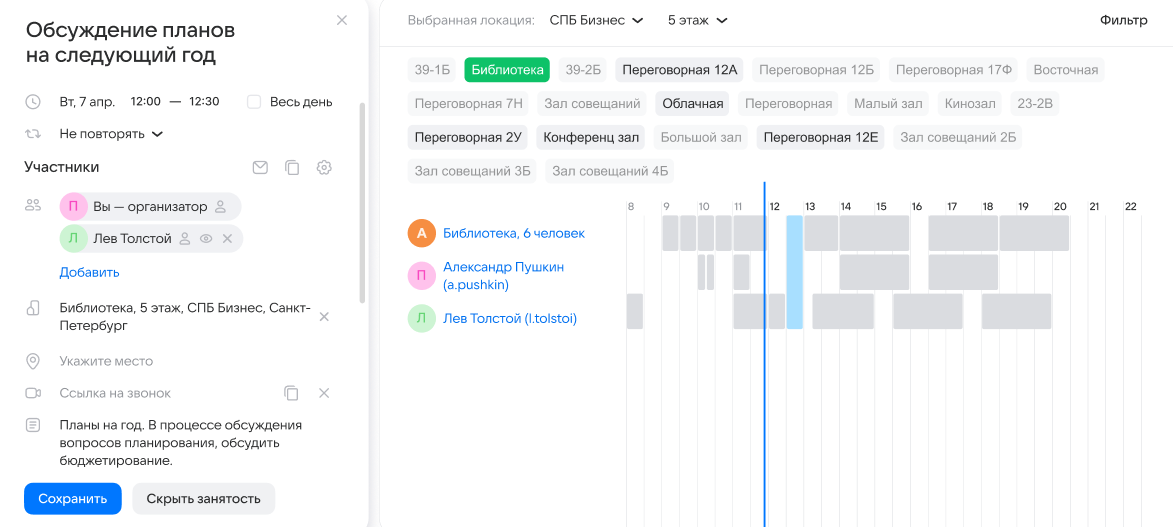The height and width of the screenshot is (527, 1173).
Task: Choose the Конференц зал room tab
Action: tap(591, 137)
